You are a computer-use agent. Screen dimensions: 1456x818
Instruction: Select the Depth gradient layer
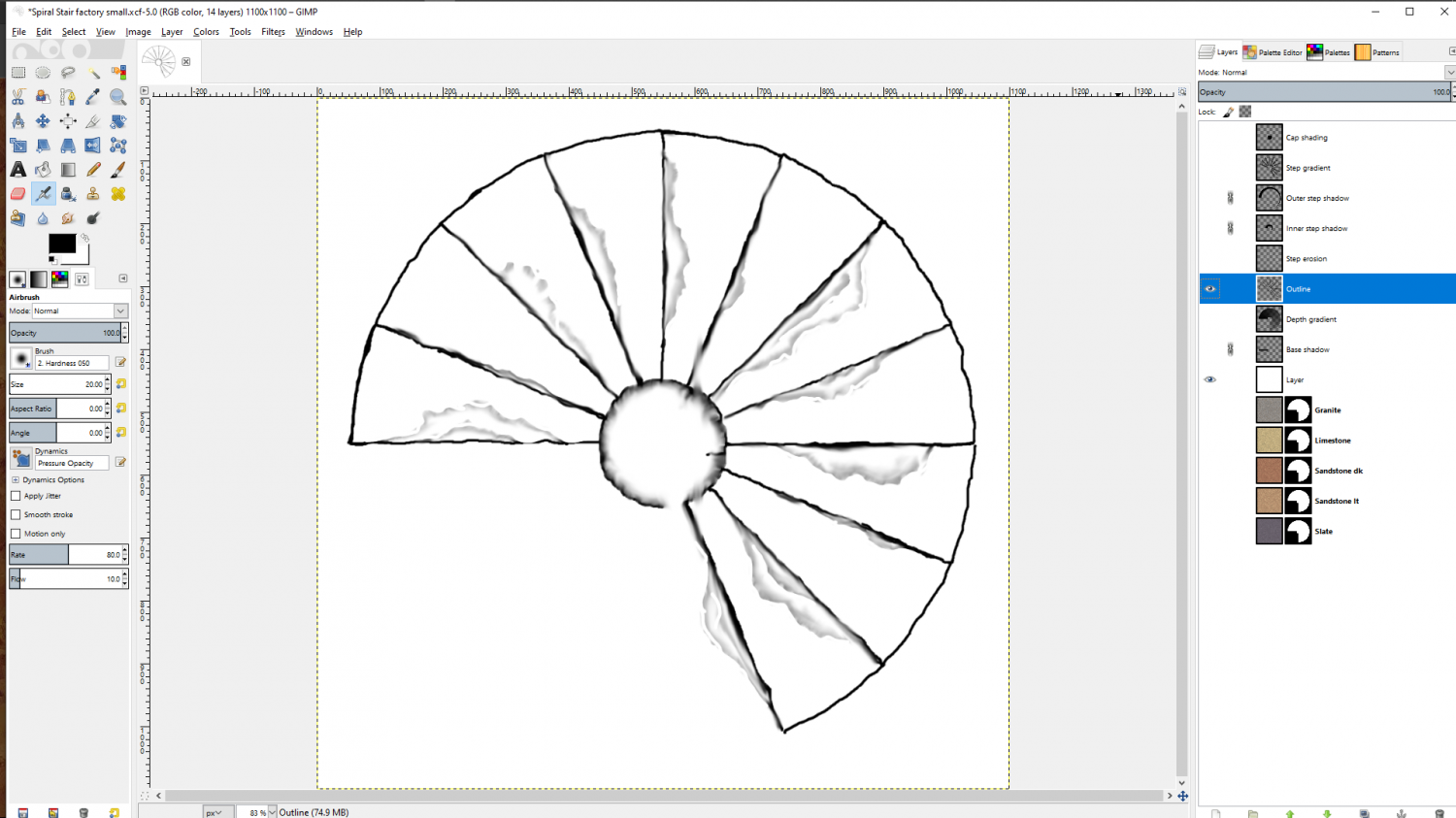coord(1326,319)
